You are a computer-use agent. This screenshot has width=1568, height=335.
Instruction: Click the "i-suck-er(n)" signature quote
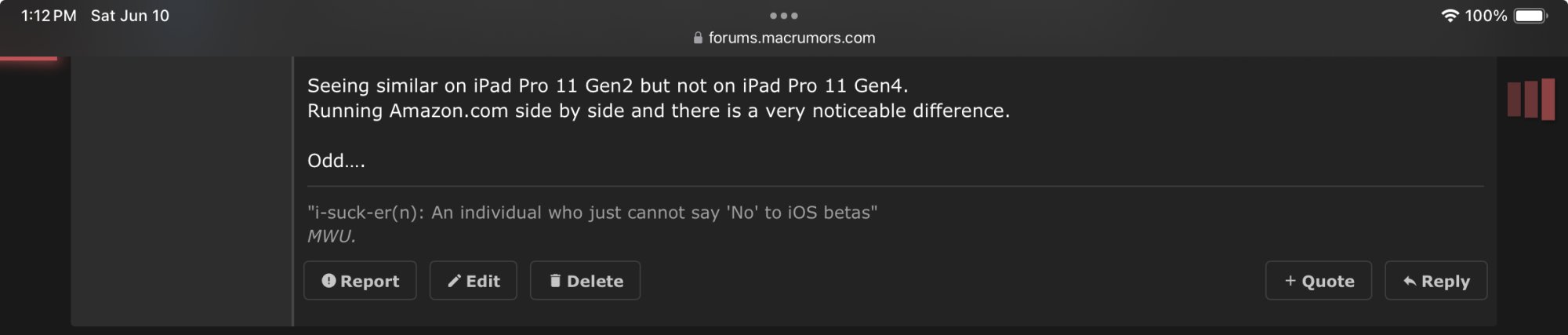(x=592, y=213)
